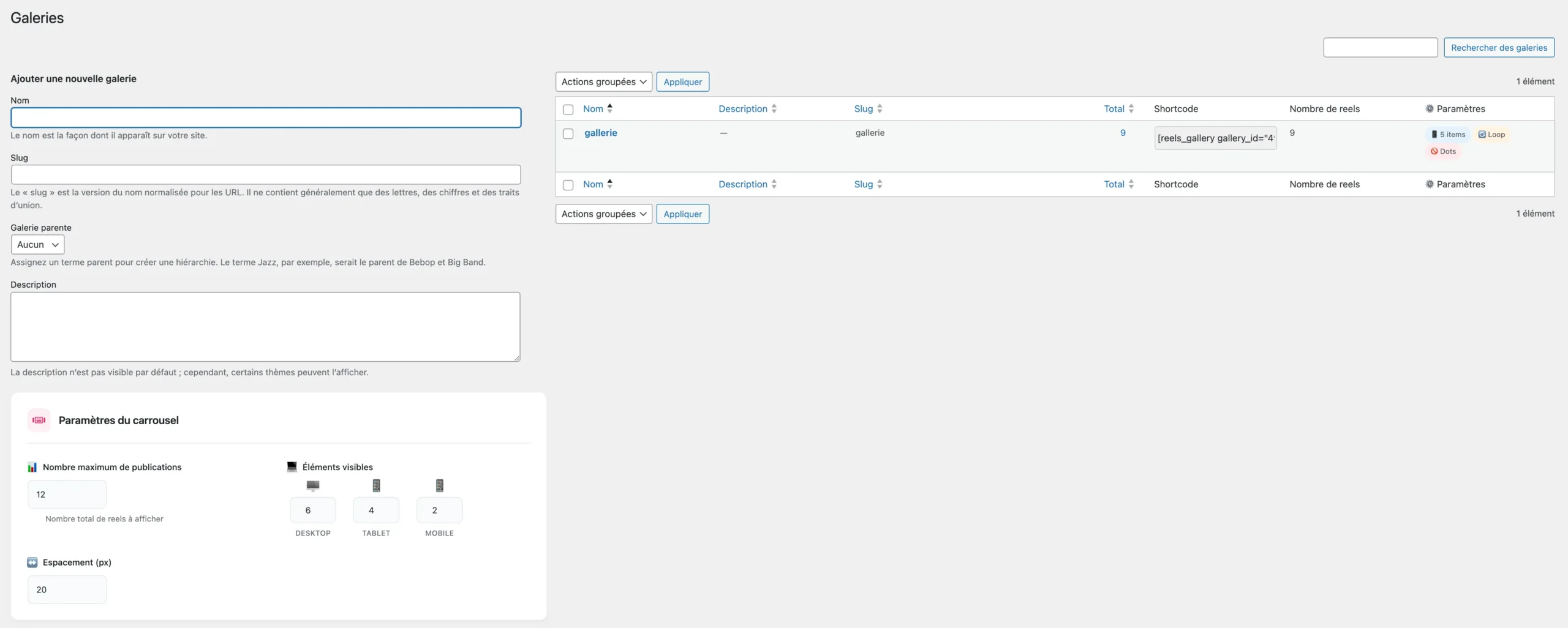The width and height of the screenshot is (1568, 628).
Task: Click the spacing arrows icon beside Espacement
Action: pos(32,562)
